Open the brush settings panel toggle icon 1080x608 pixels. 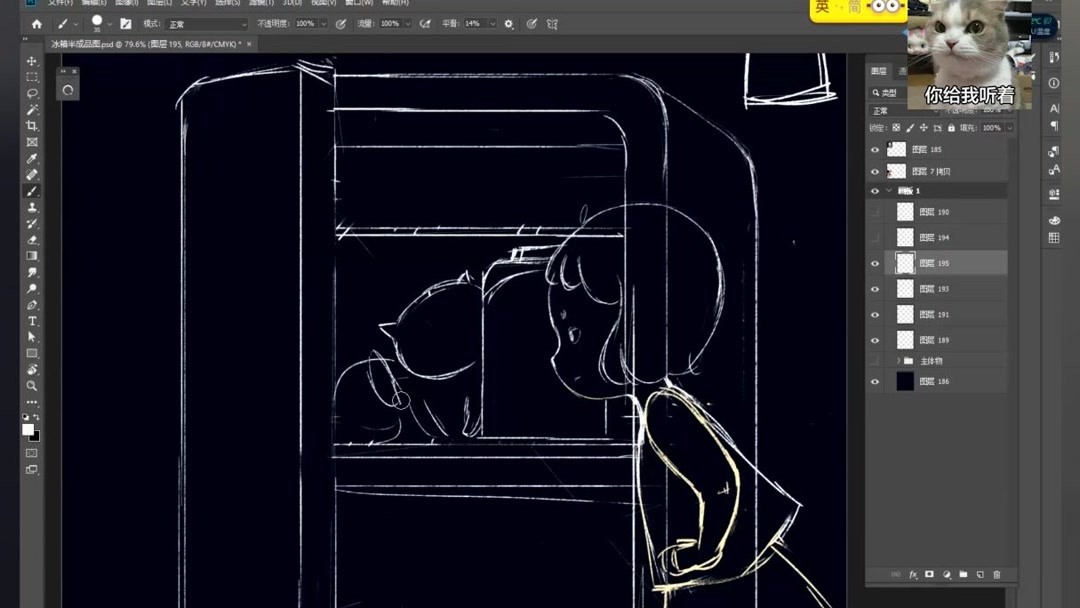[125, 24]
